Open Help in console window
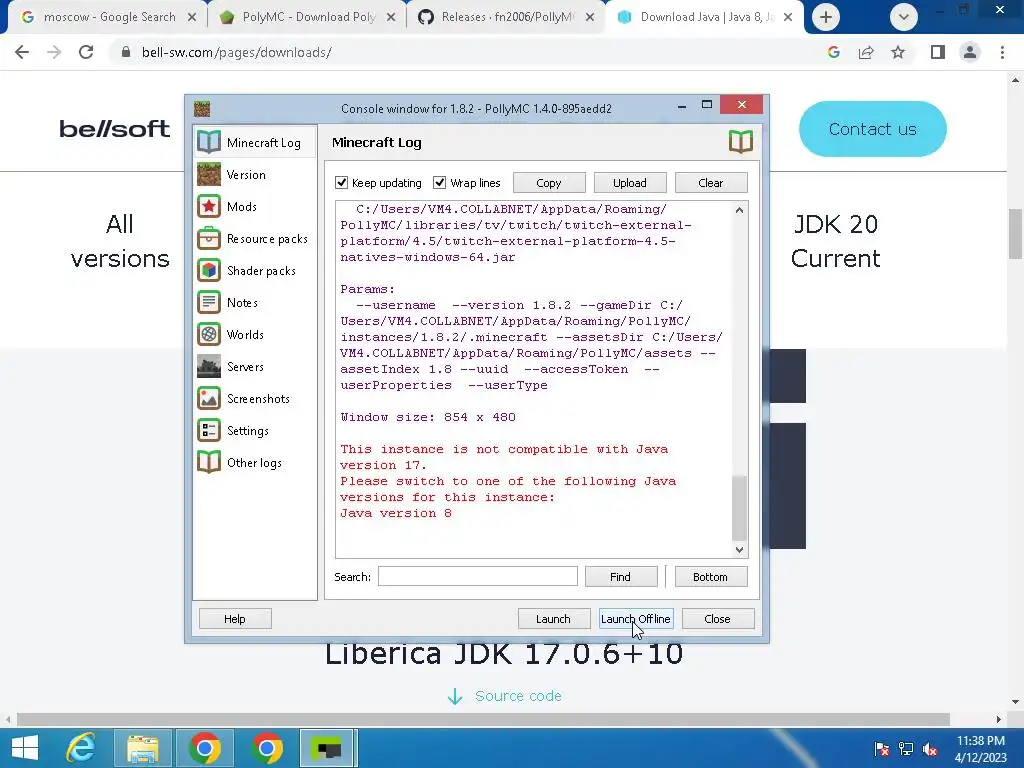This screenshot has width=1024, height=768. point(234,618)
